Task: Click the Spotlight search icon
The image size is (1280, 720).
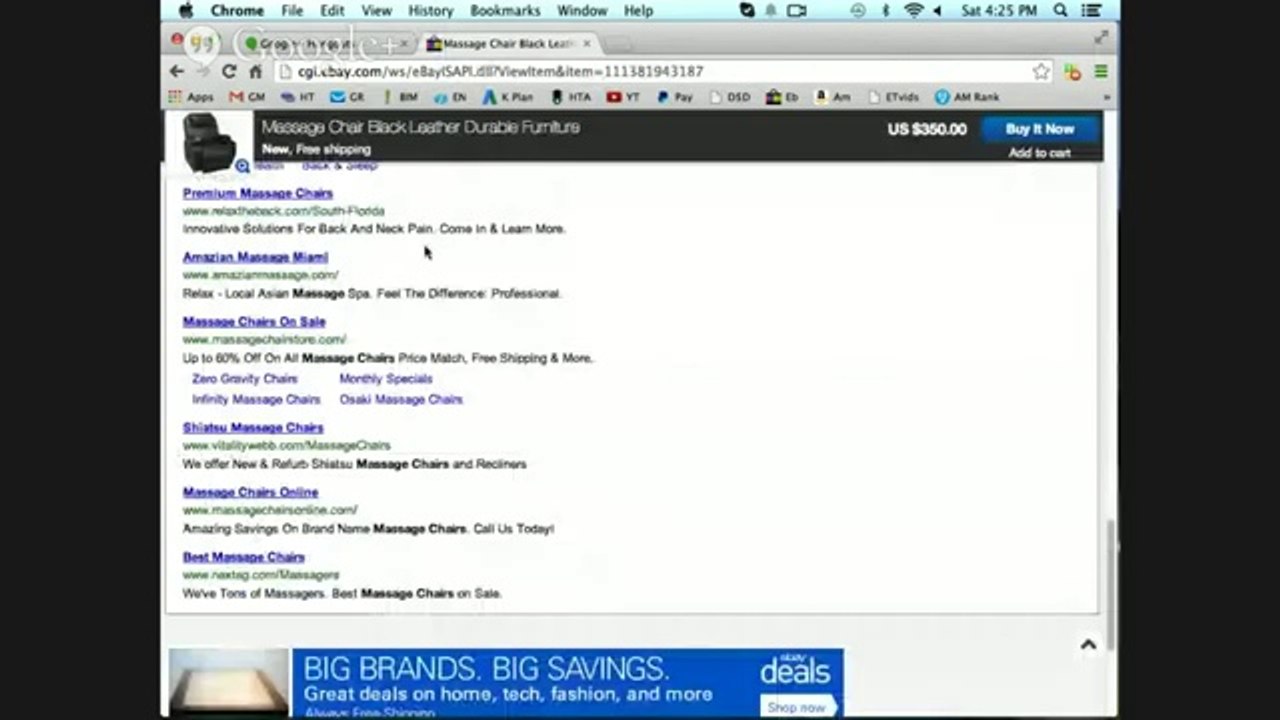Action: [1061, 11]
